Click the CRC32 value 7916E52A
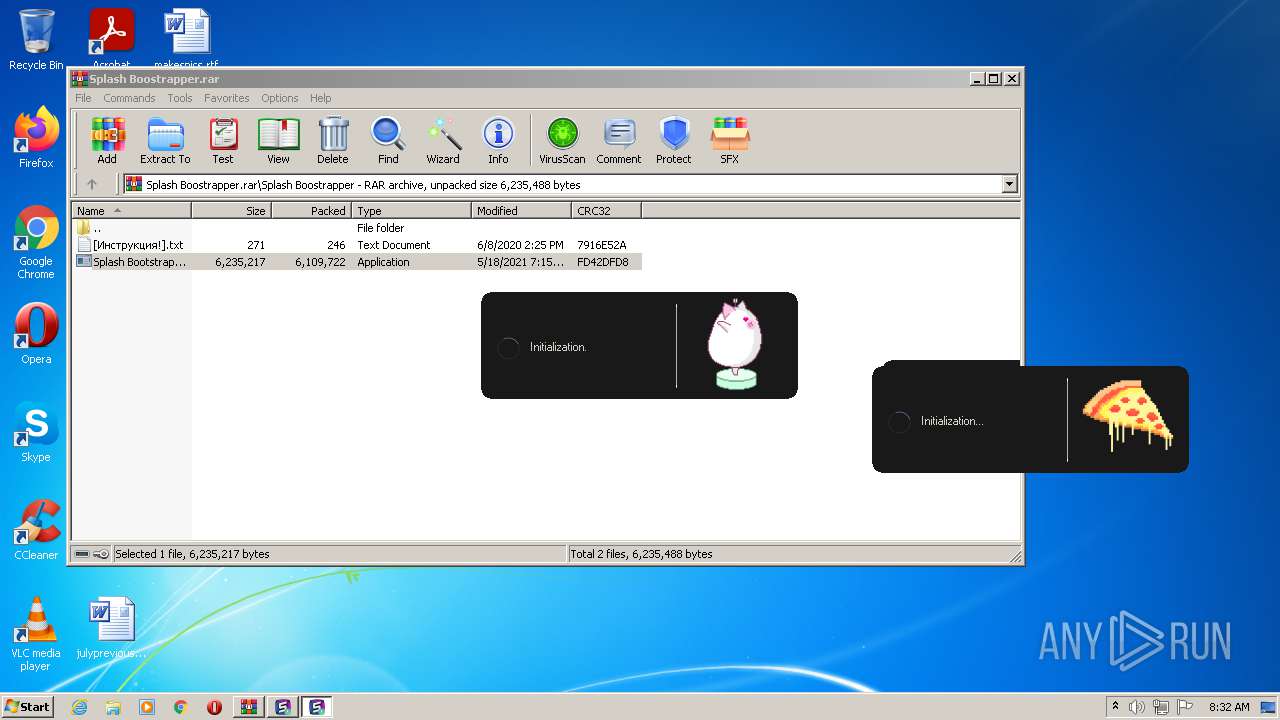1280x720 pixels. click(602, 245)
